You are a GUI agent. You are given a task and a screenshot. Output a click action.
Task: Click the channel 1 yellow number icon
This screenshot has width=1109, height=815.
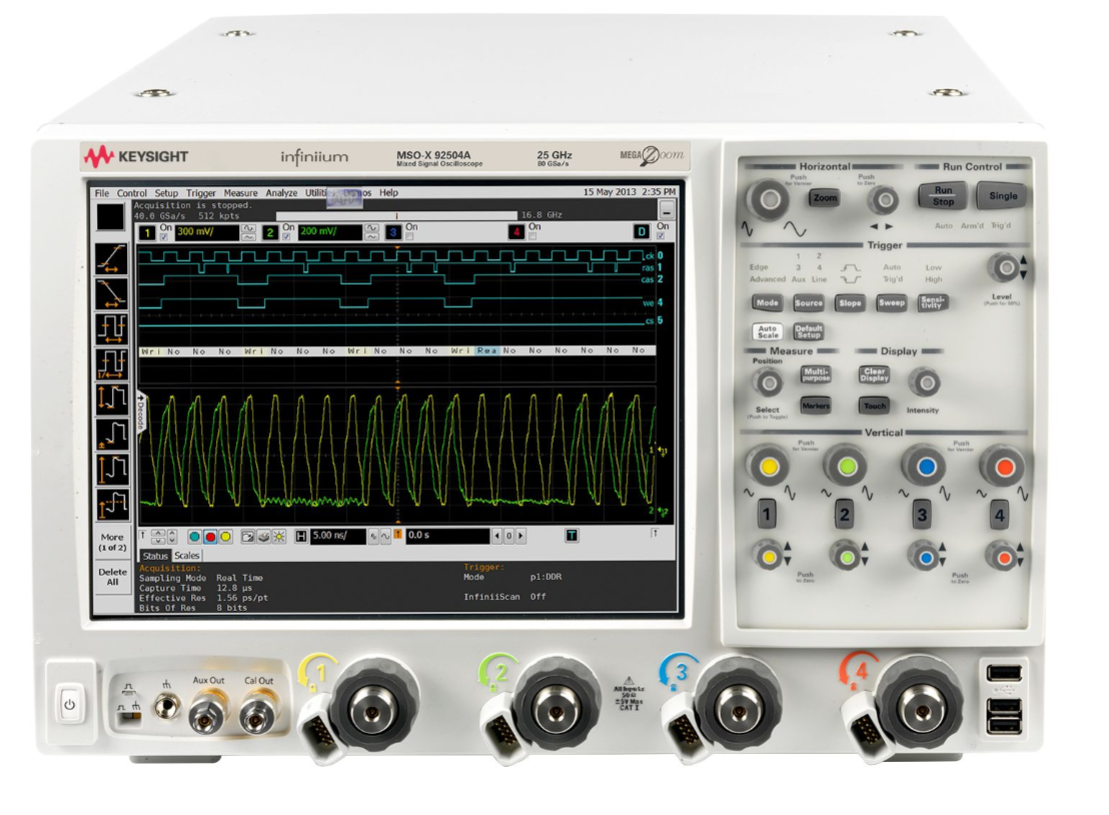pos(145,233)
